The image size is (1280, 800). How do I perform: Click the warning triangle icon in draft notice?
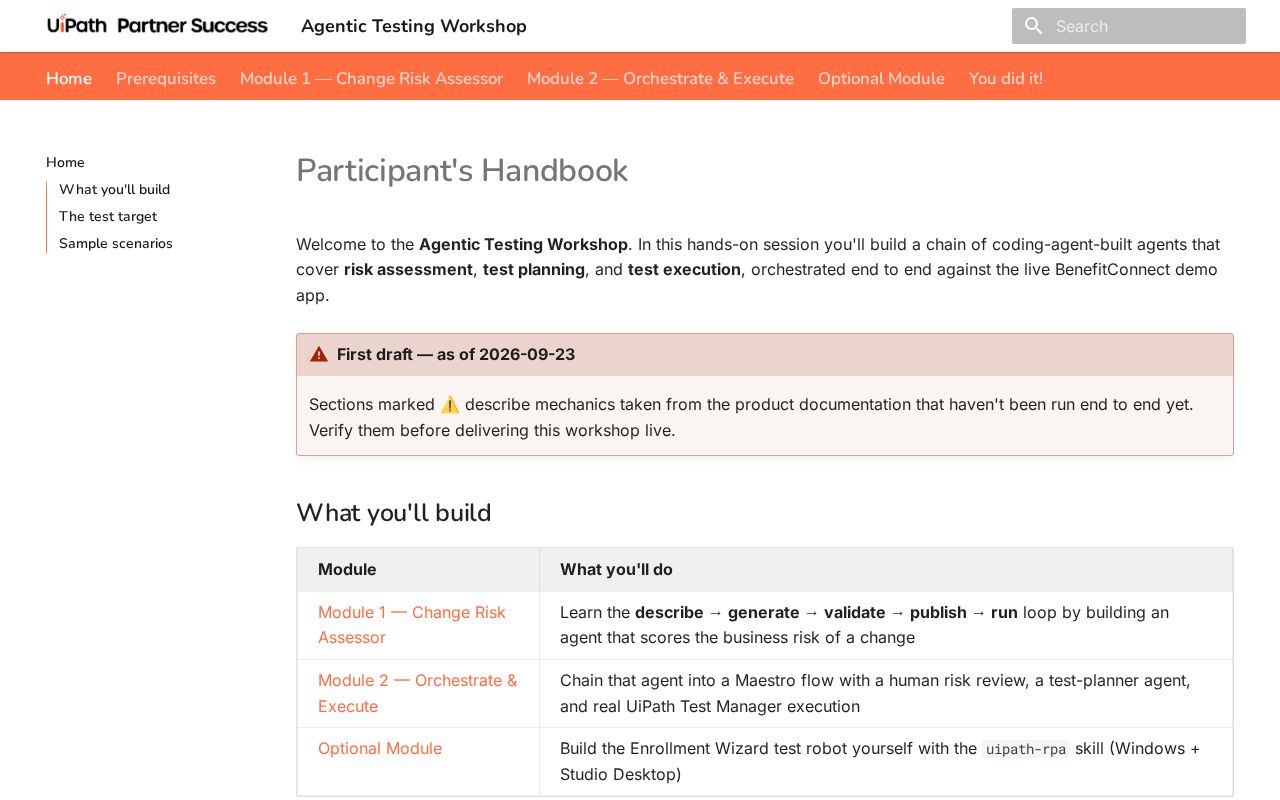coord(319,354)
